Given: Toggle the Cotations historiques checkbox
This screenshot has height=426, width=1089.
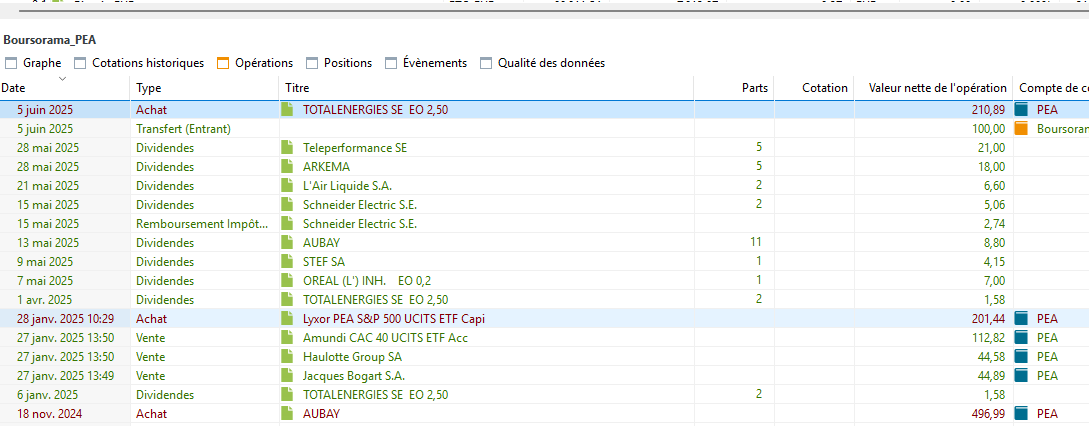Looking at the screenshot, I should coord(80,63).
